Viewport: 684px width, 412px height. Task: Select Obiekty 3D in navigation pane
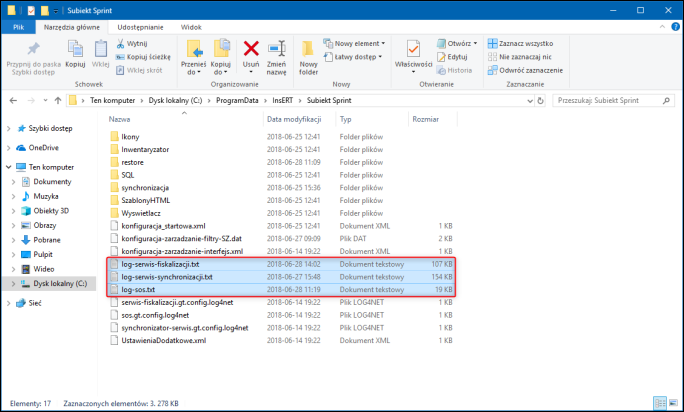tap(51, 211)
